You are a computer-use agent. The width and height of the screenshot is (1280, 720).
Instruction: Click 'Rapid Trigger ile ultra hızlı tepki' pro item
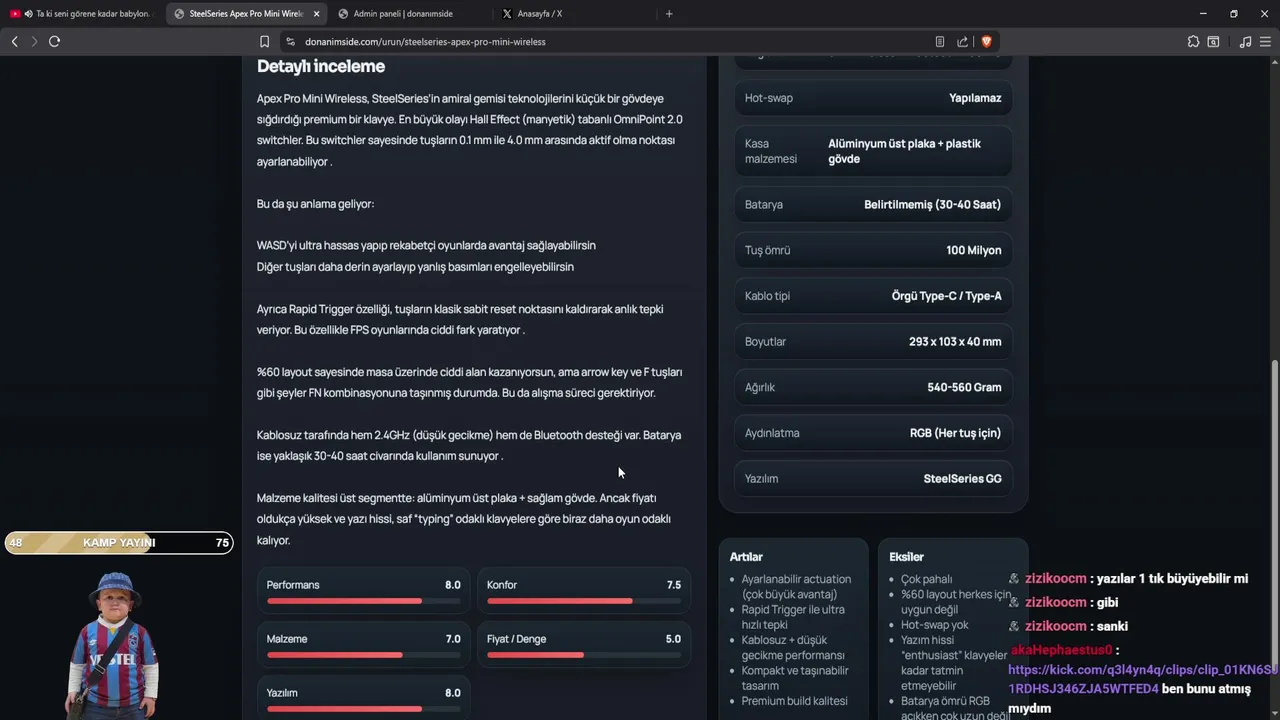[x=793, y=617]
